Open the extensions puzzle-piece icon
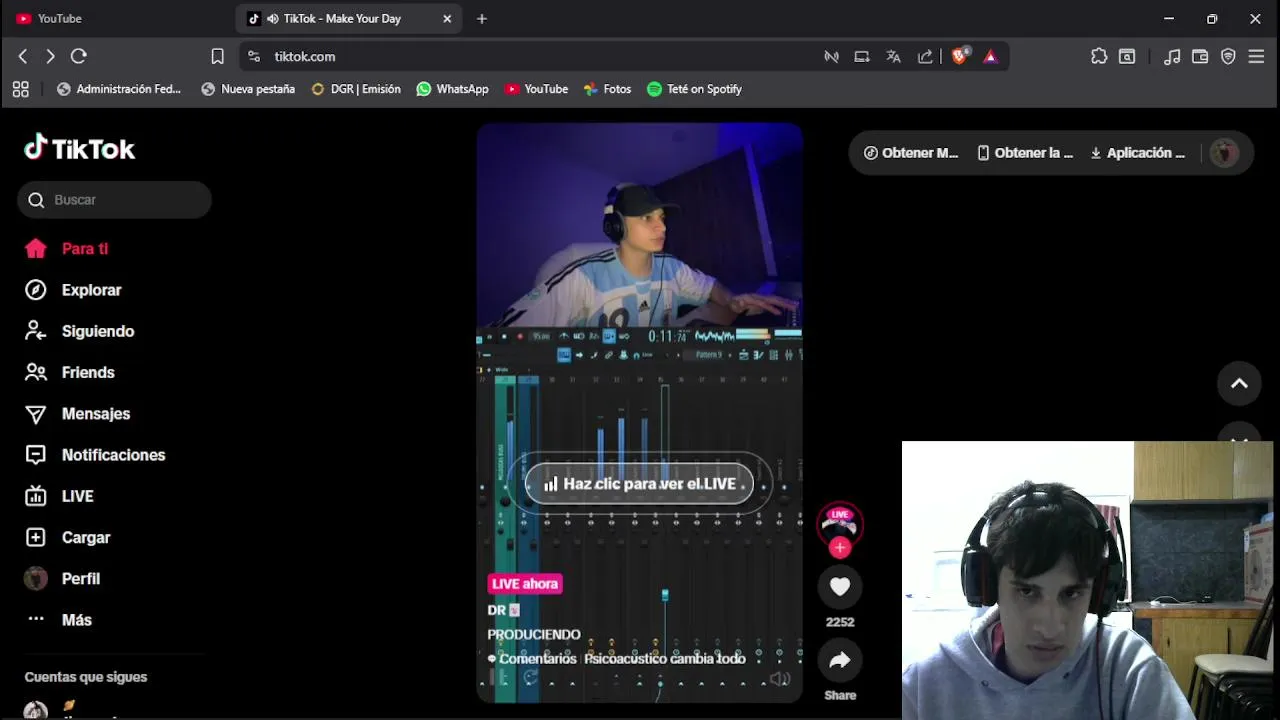The width and height of the screenshot is (1280, 720). [1099, 57]
